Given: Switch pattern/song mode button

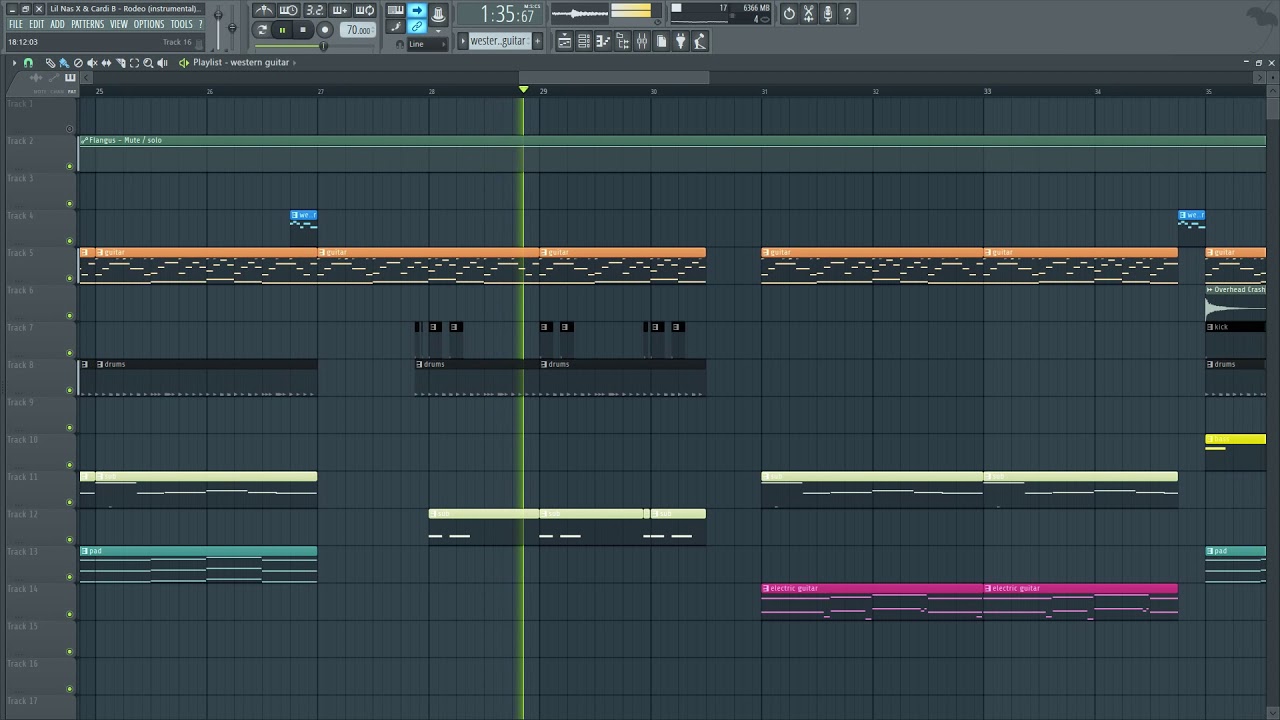Looking at the screenshot, I should pyautogui.click(x=262, y=30).
